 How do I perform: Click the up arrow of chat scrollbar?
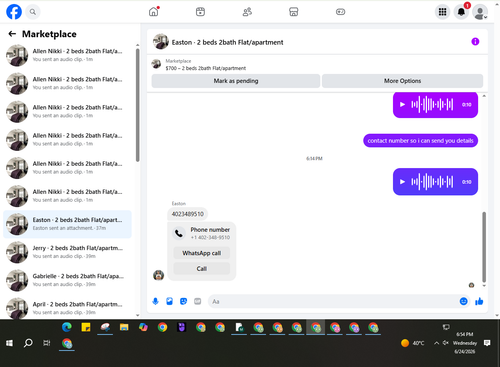[x=484, y=96]
